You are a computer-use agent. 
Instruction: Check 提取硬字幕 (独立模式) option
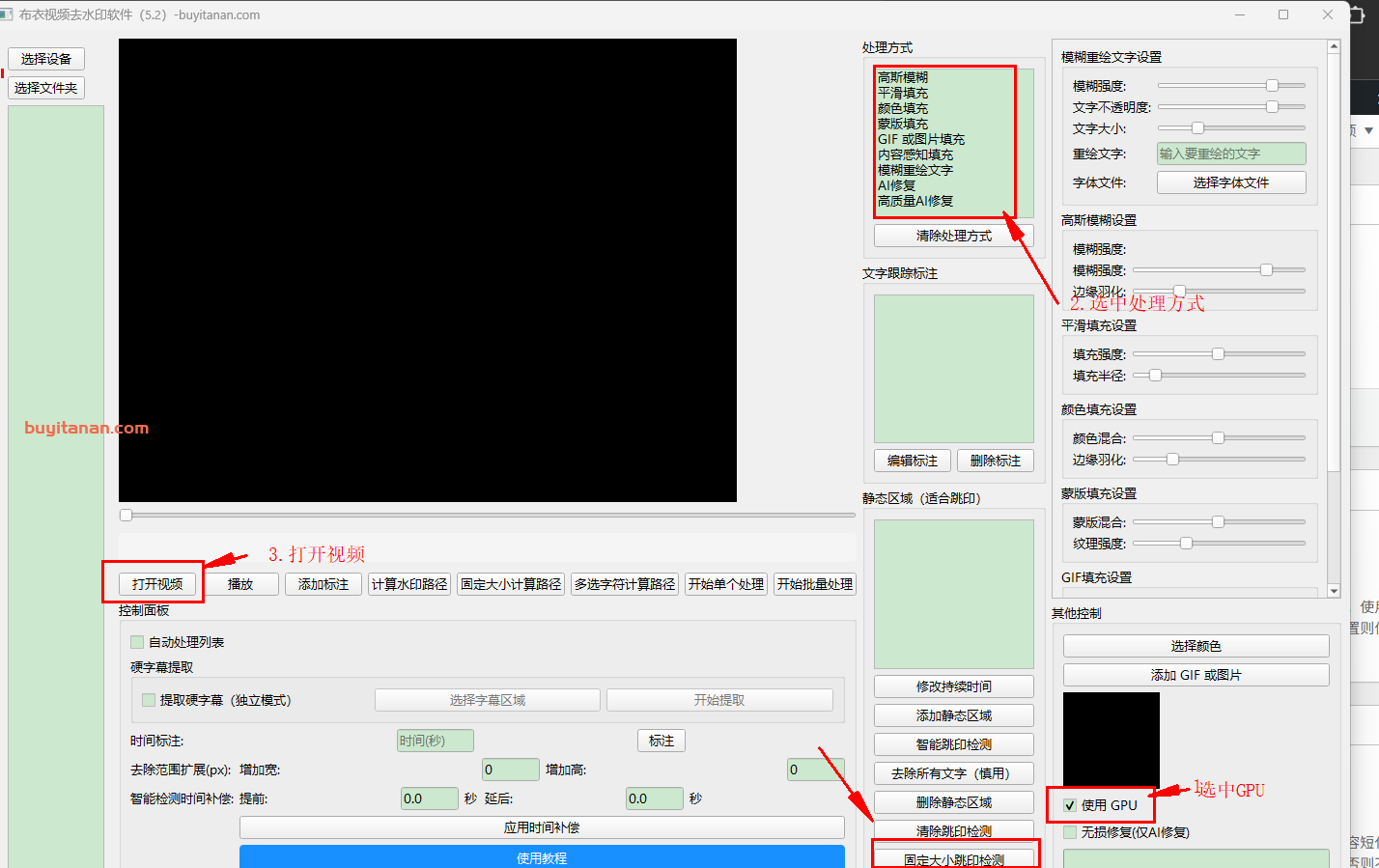149,700
